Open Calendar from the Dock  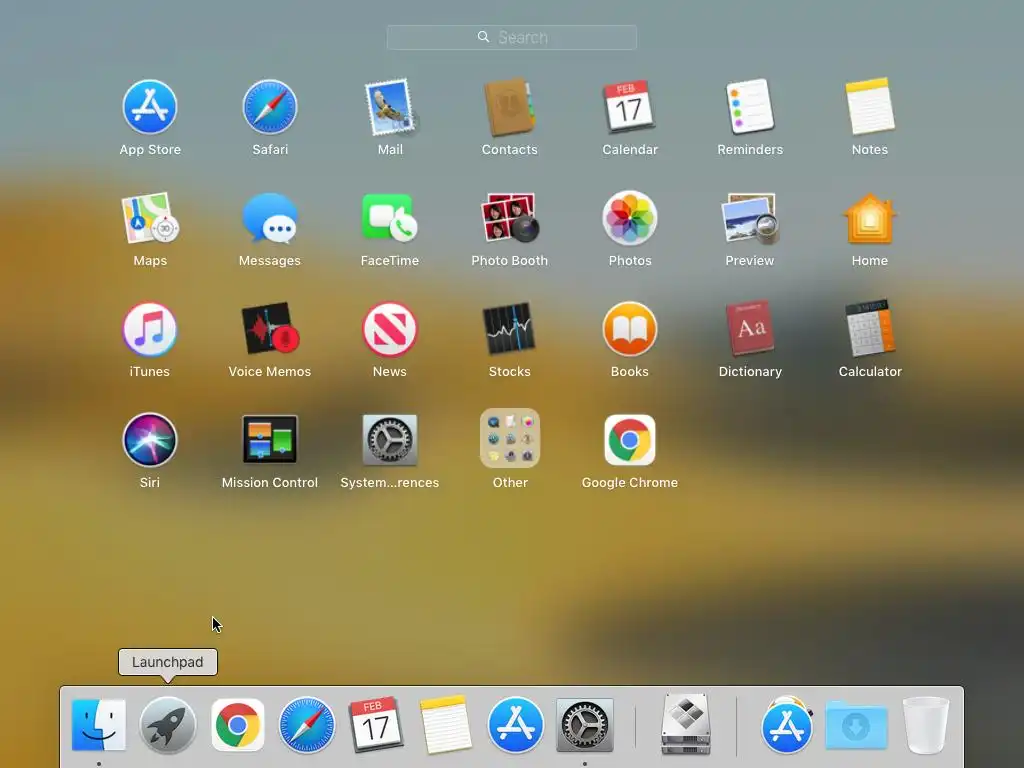pyautogui.click(x=376, y=725)
